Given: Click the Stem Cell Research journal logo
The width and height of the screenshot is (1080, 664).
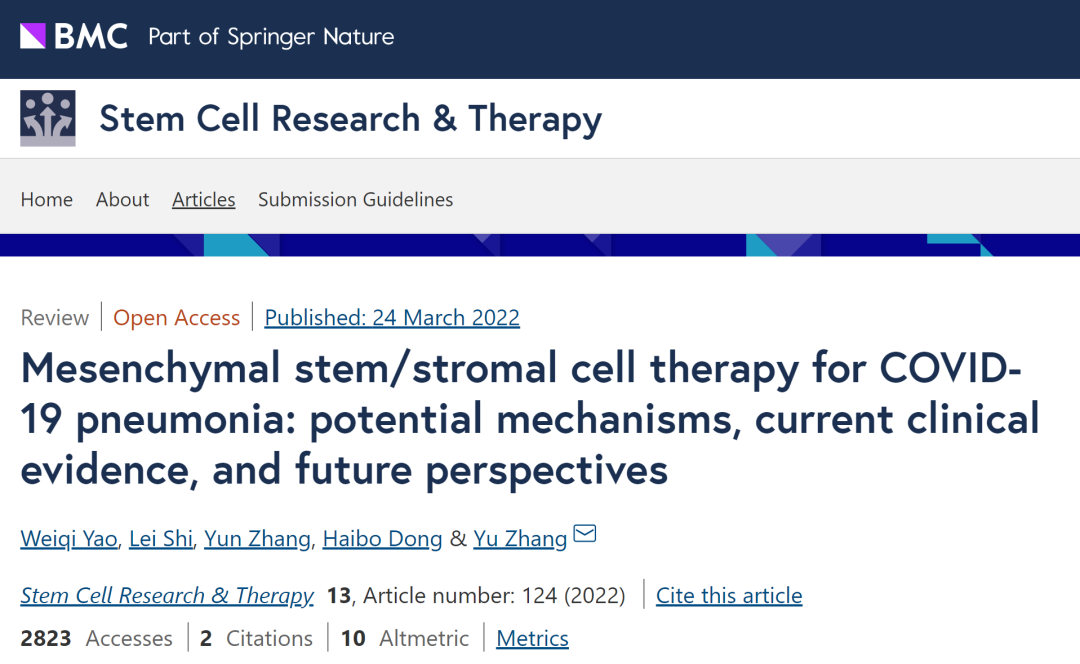Looking at the screenshot, I should (48, 118).
